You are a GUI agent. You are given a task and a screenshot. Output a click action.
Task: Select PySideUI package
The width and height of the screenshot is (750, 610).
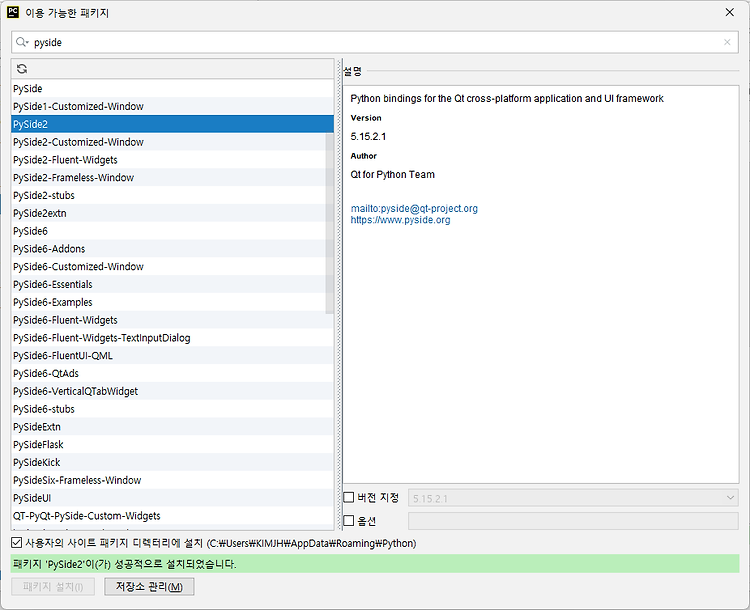click(172, 498)
